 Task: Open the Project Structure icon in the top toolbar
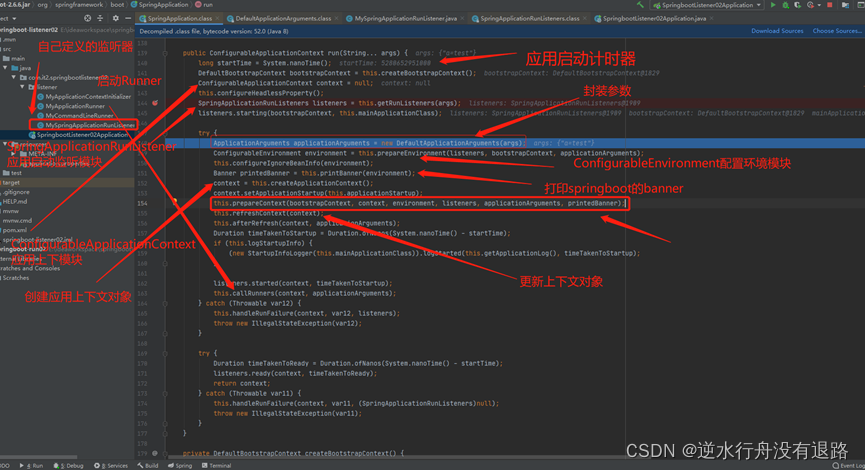[x=845, y=5]
